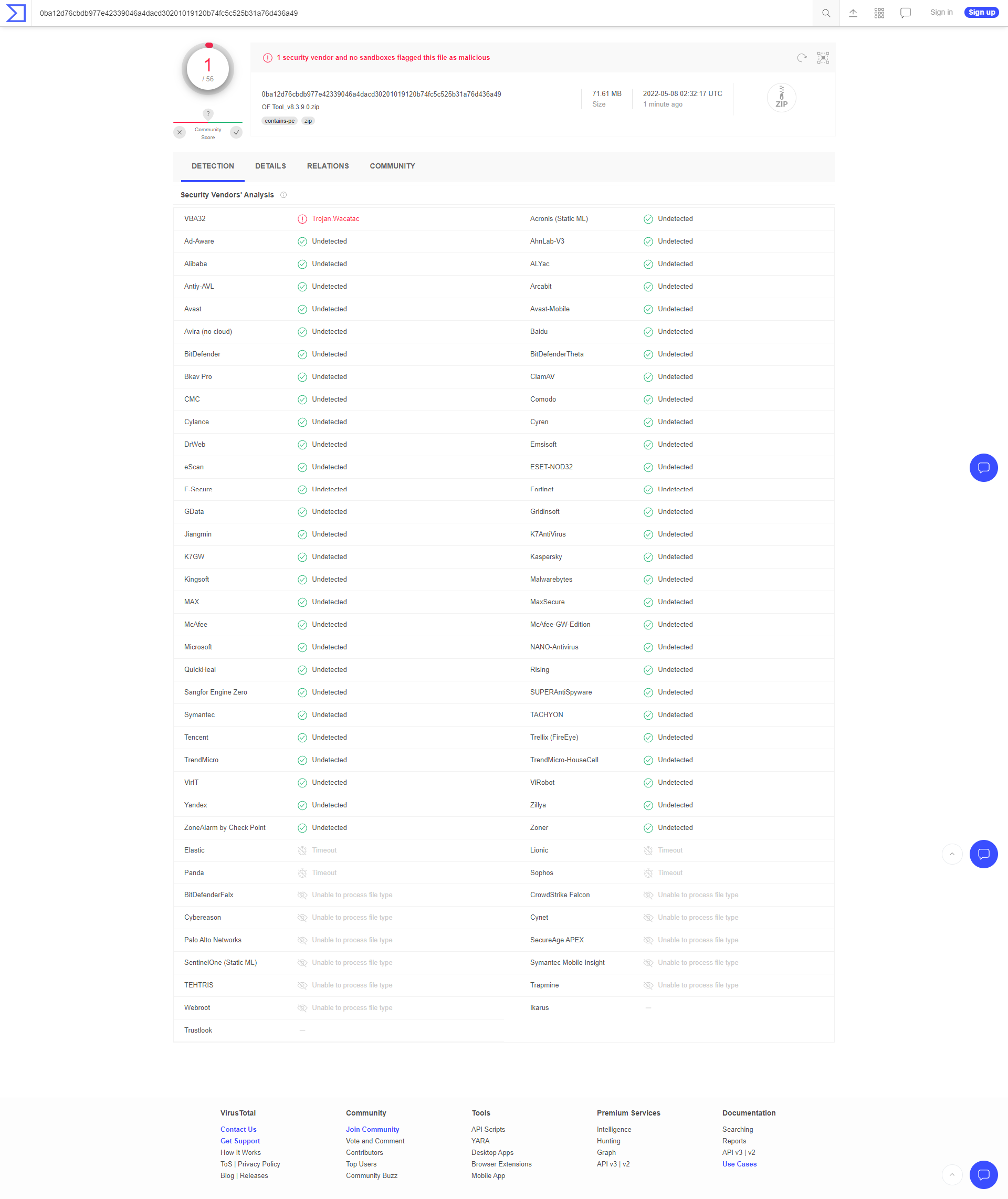The image size is (1008, 1199).
Task: Click the green check icon for Ad-Aware
Action: pos(302,241)
